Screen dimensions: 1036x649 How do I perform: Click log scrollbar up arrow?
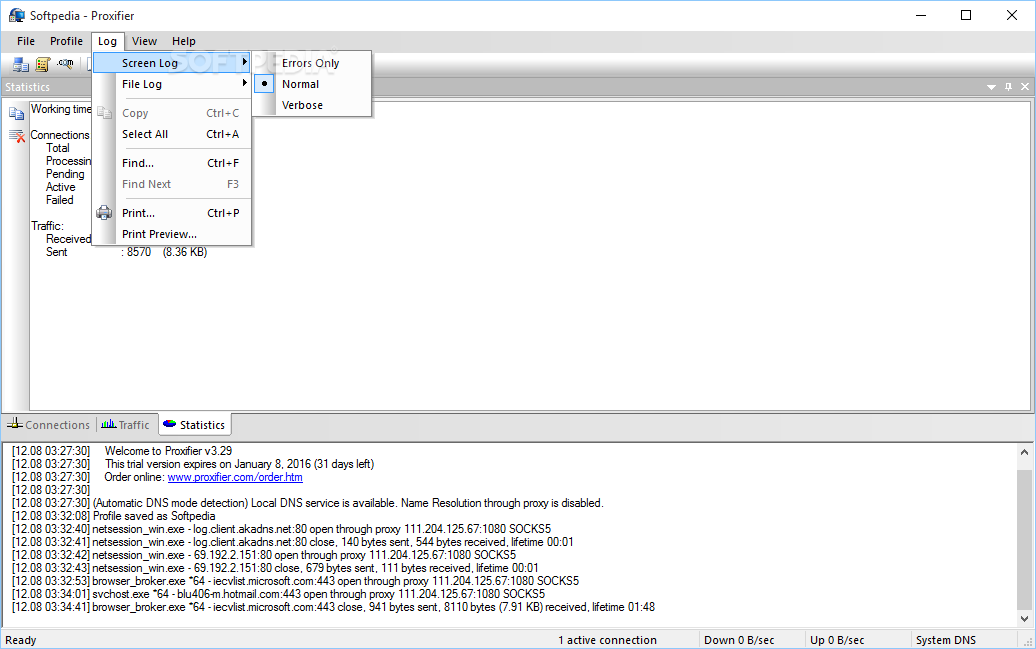(1024, 453)
